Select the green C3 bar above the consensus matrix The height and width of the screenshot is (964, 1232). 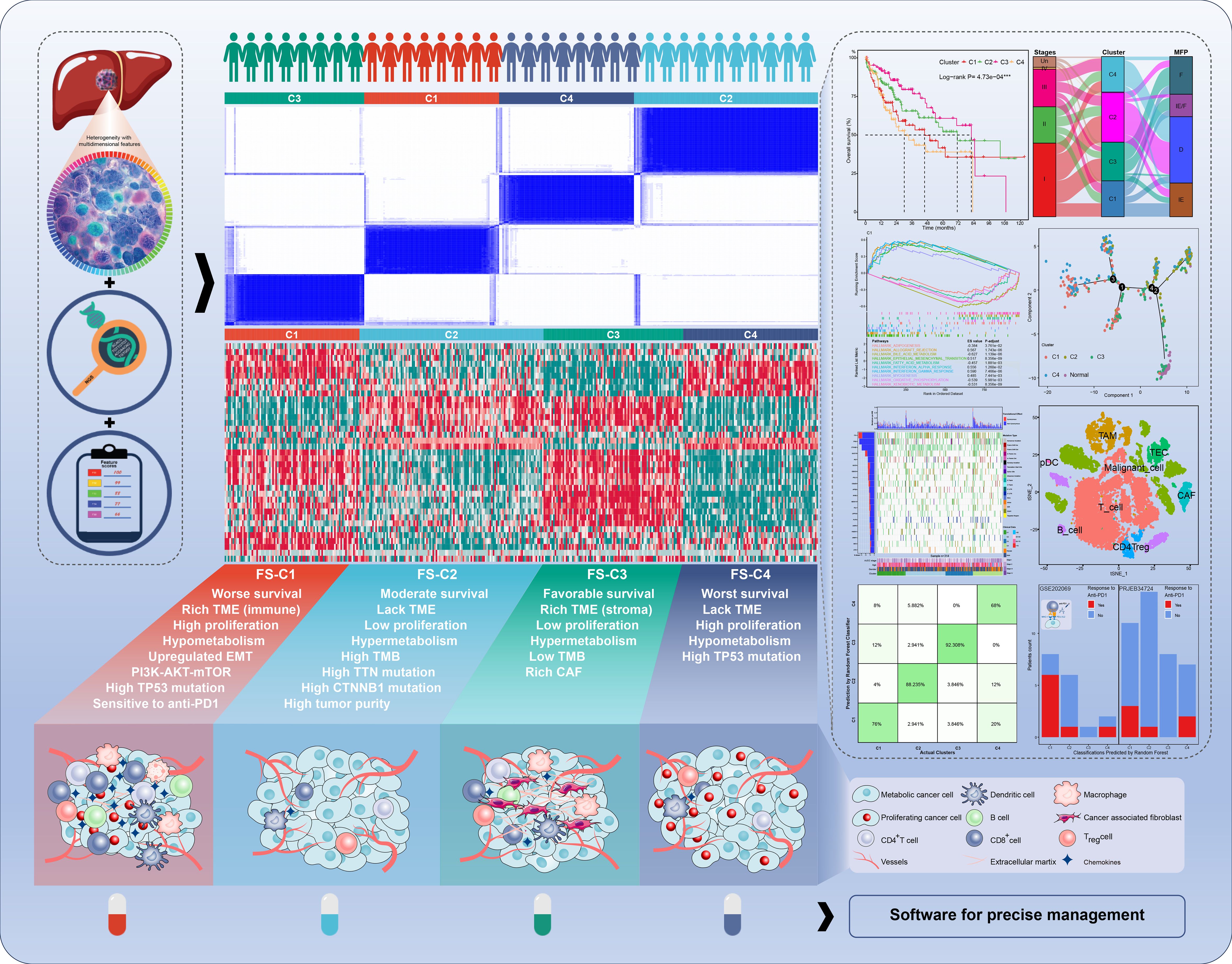tap(294, 98)
